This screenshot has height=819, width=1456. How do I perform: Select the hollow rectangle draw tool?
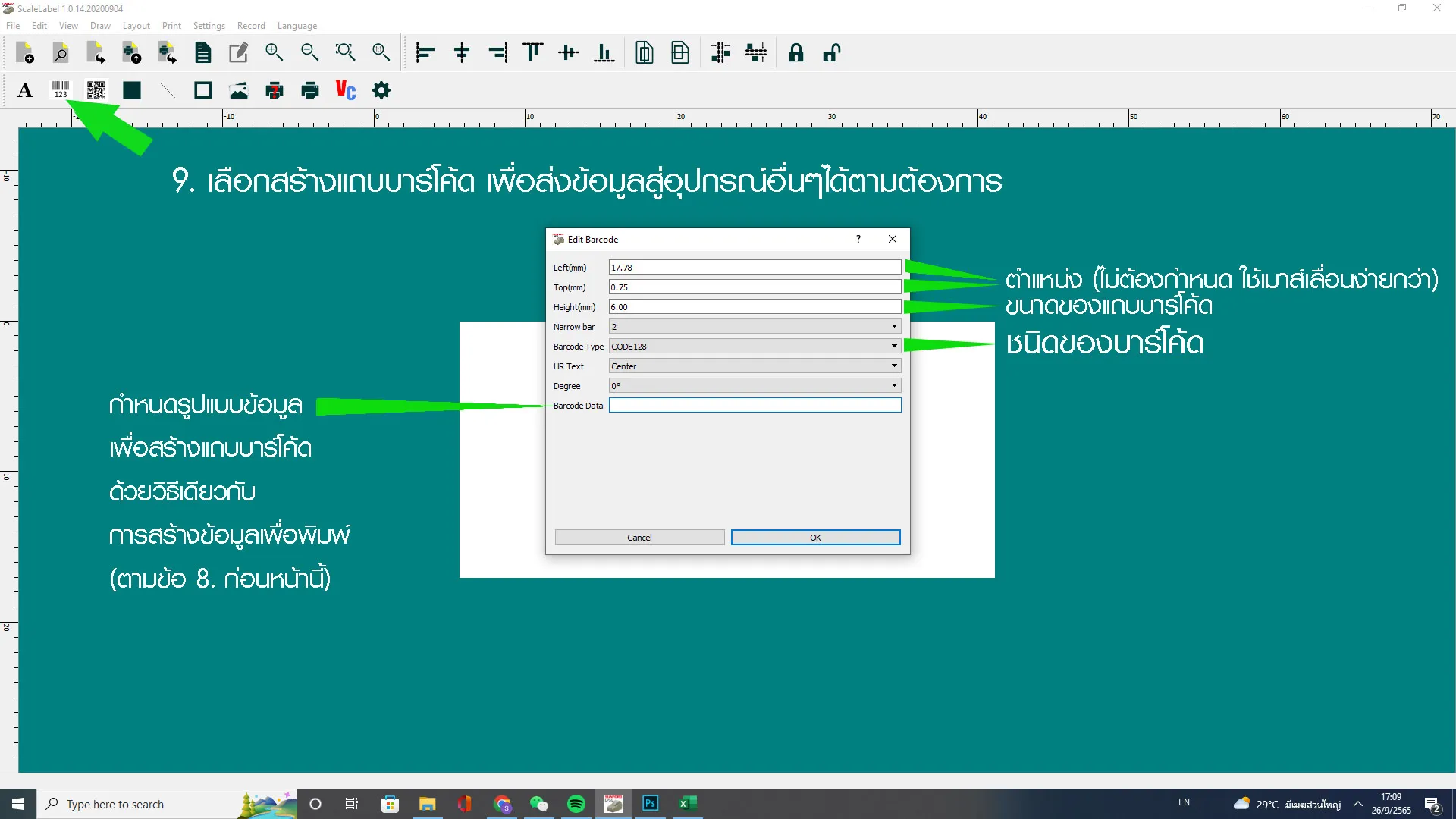click(x=203, y=90)
